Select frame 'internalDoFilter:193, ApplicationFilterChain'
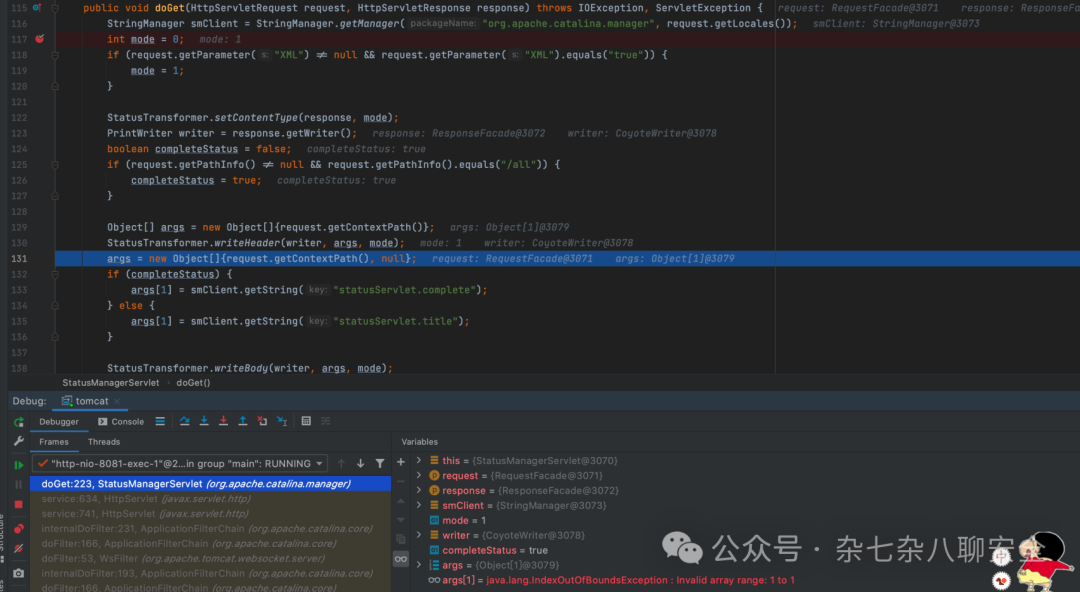The image size is (1080, 592). click(x=211, y=573)
